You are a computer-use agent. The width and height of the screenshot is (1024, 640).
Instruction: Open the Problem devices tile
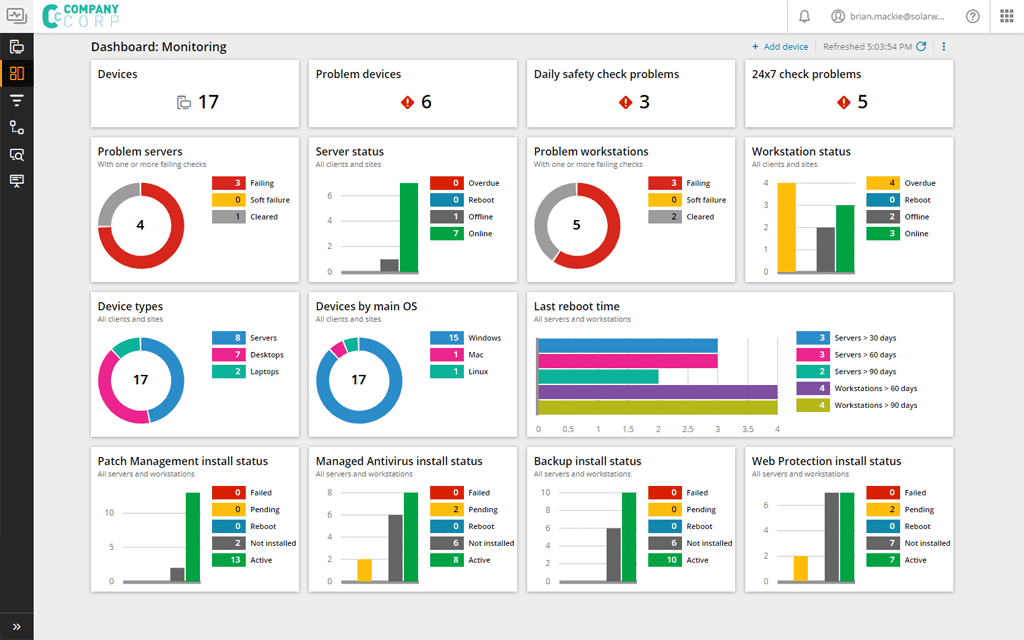point(412,93)
